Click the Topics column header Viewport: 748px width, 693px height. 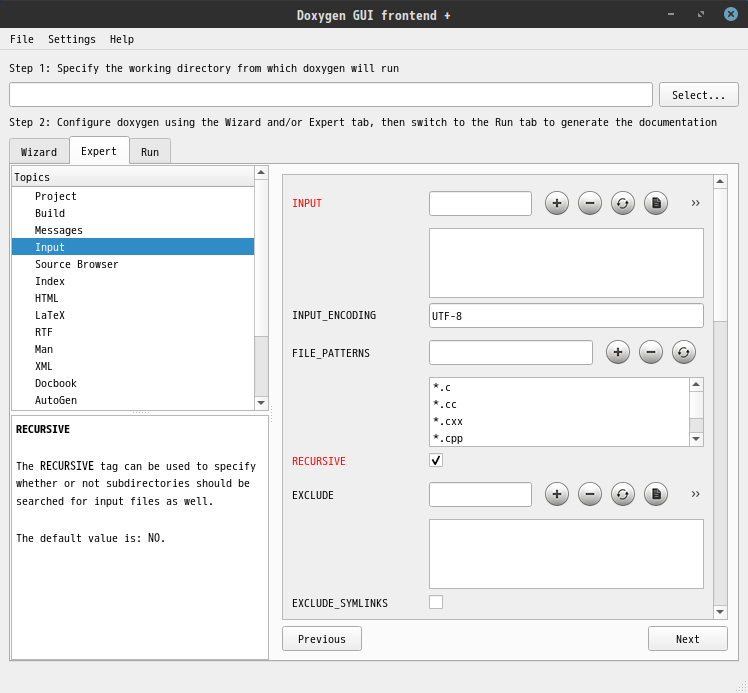(133, 177)
